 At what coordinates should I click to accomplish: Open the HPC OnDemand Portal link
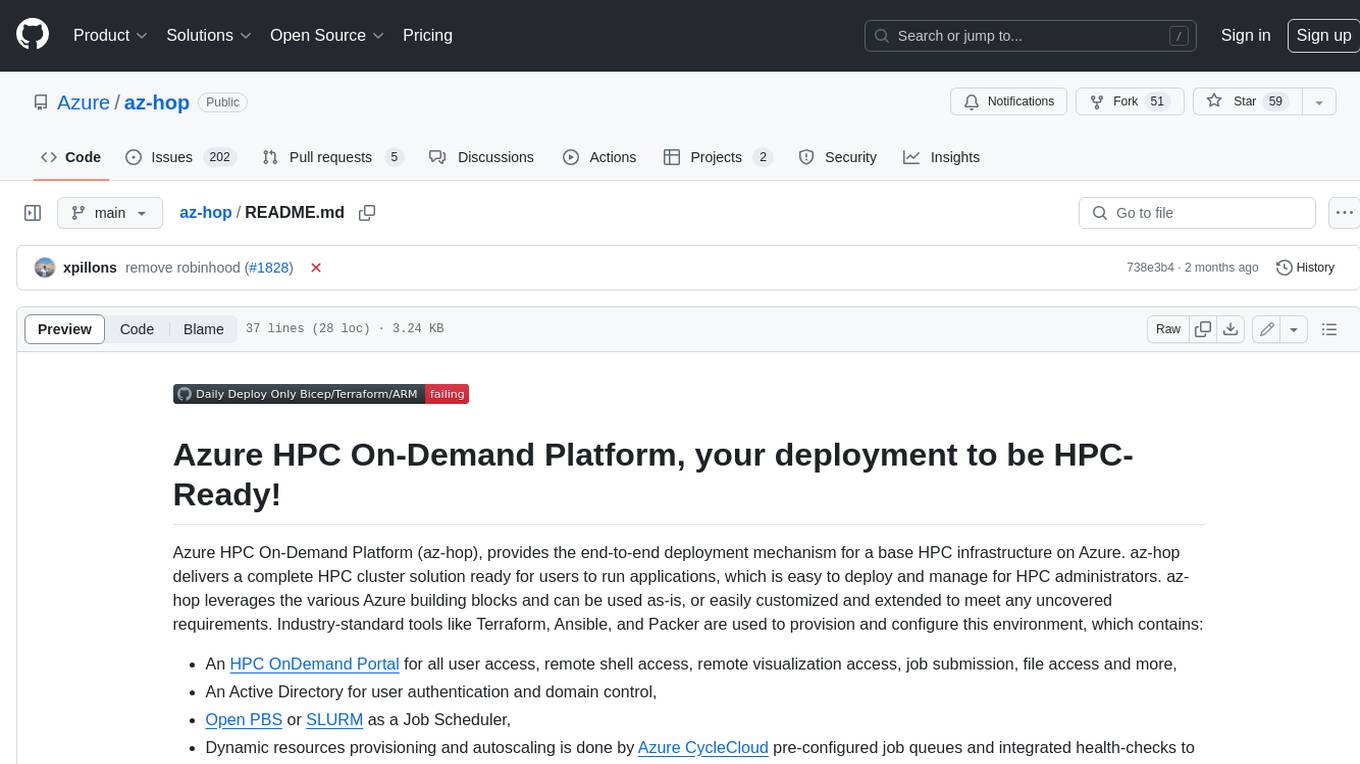pyautogui.click(x=314, y=664)
